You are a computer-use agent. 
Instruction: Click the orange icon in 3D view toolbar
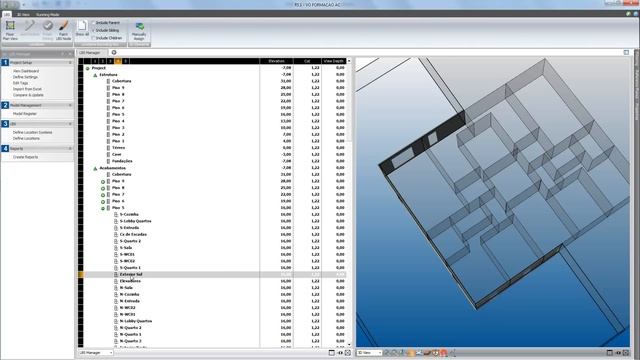pos(411,353)
